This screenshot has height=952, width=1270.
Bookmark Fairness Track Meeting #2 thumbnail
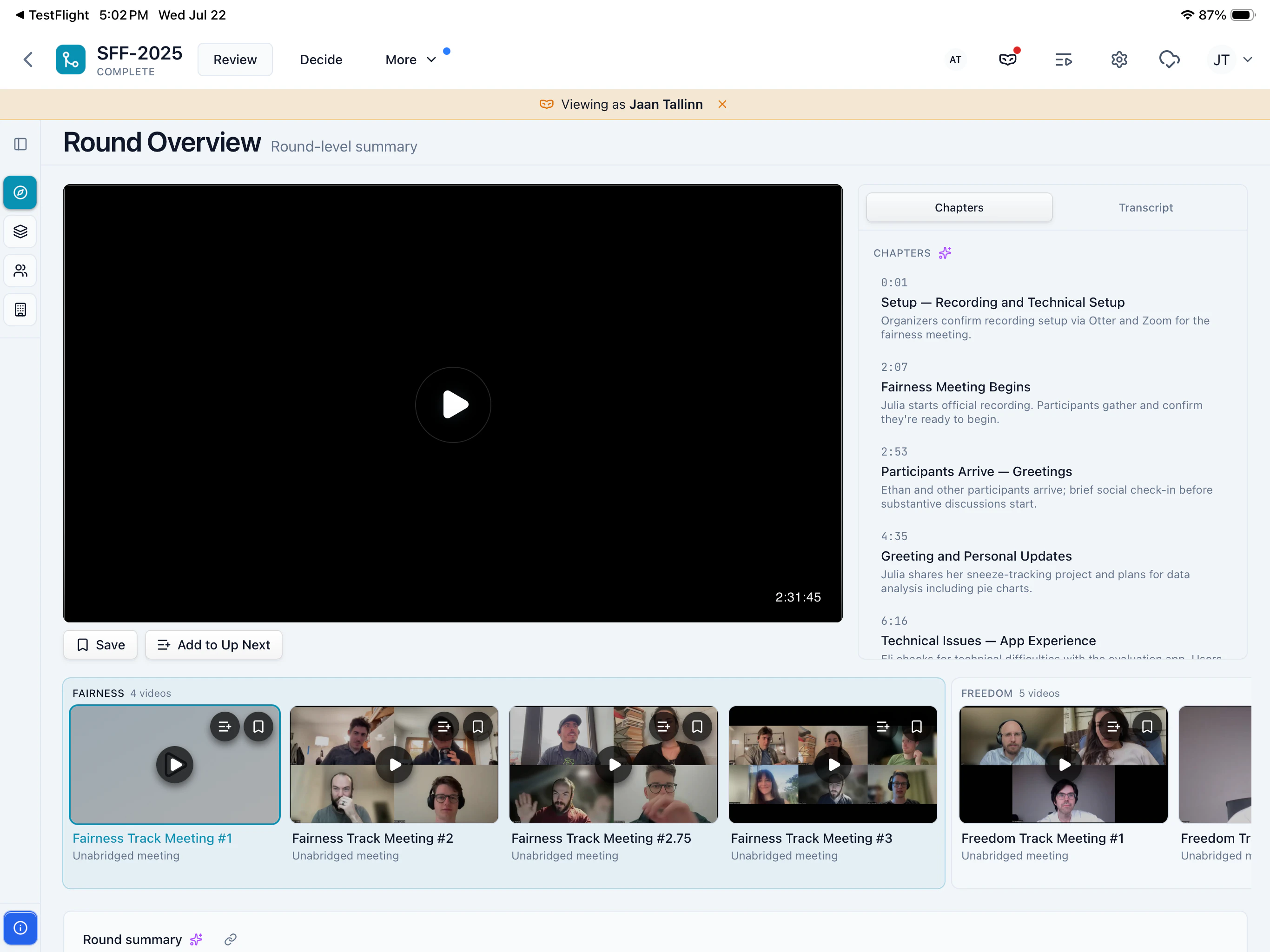pyautogui.click(x=478, y=727)
